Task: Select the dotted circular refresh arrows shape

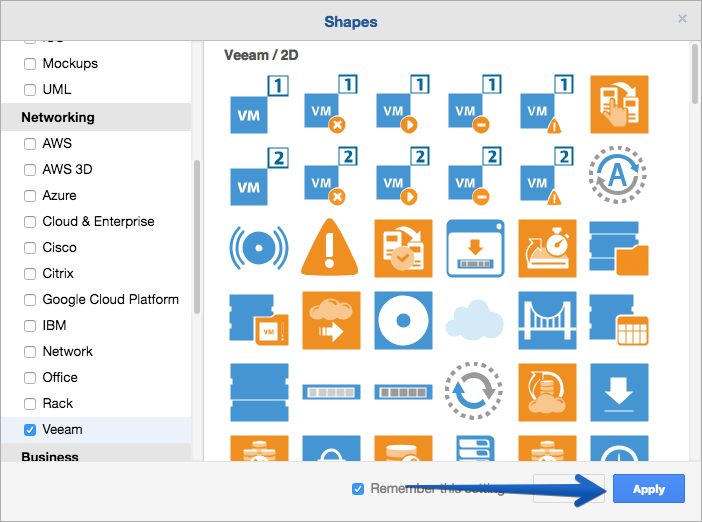Action: coord(474,391)
